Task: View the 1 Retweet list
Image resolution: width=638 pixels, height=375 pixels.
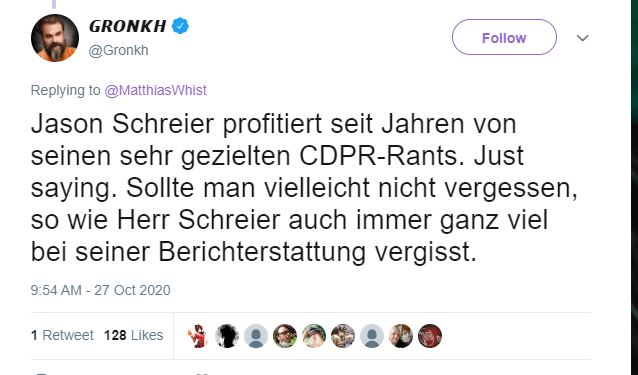Action: [62, 335]
